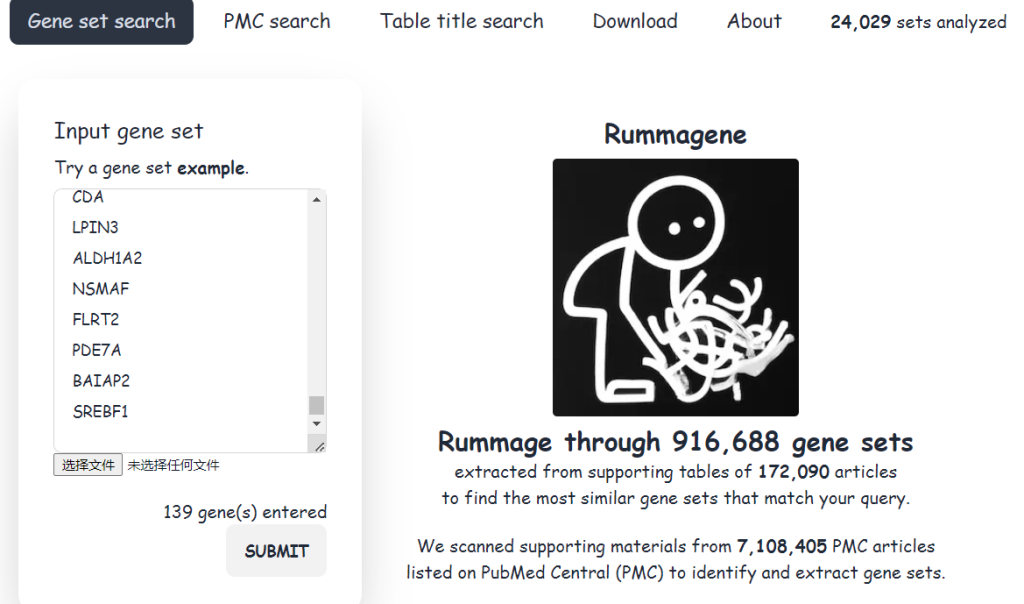The height and width of the screenshot is (604, 1024).
Task: Switch to the PMC search tab
Action: tap(277, 21)
